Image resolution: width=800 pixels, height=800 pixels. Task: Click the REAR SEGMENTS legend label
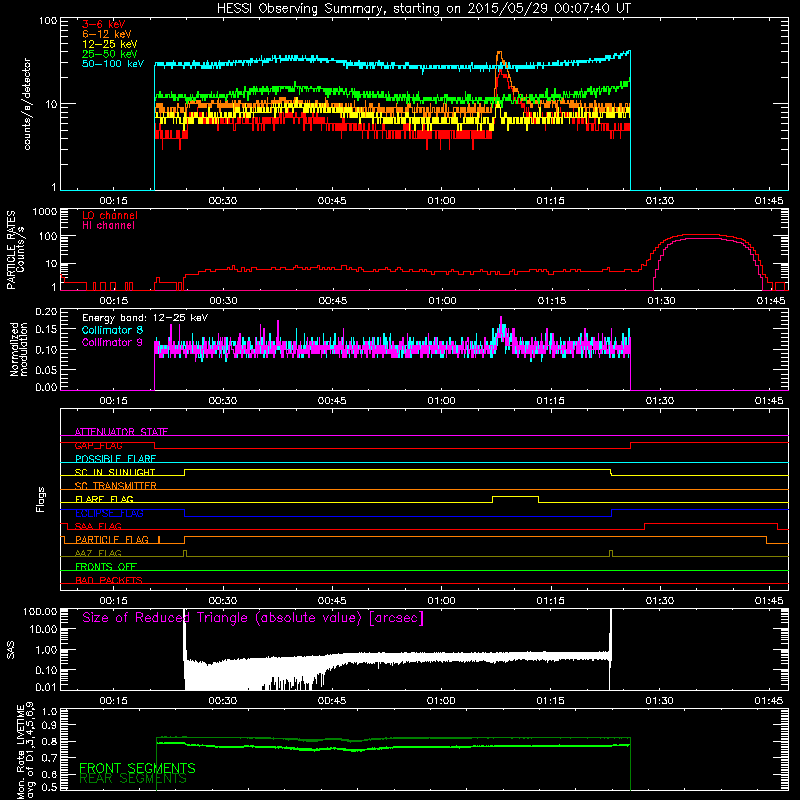133,779
